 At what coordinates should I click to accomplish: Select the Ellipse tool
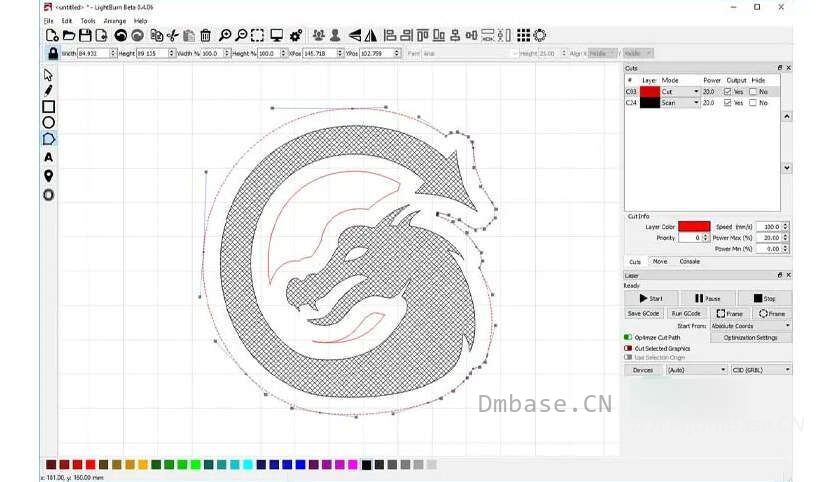(x=48, y=123)
